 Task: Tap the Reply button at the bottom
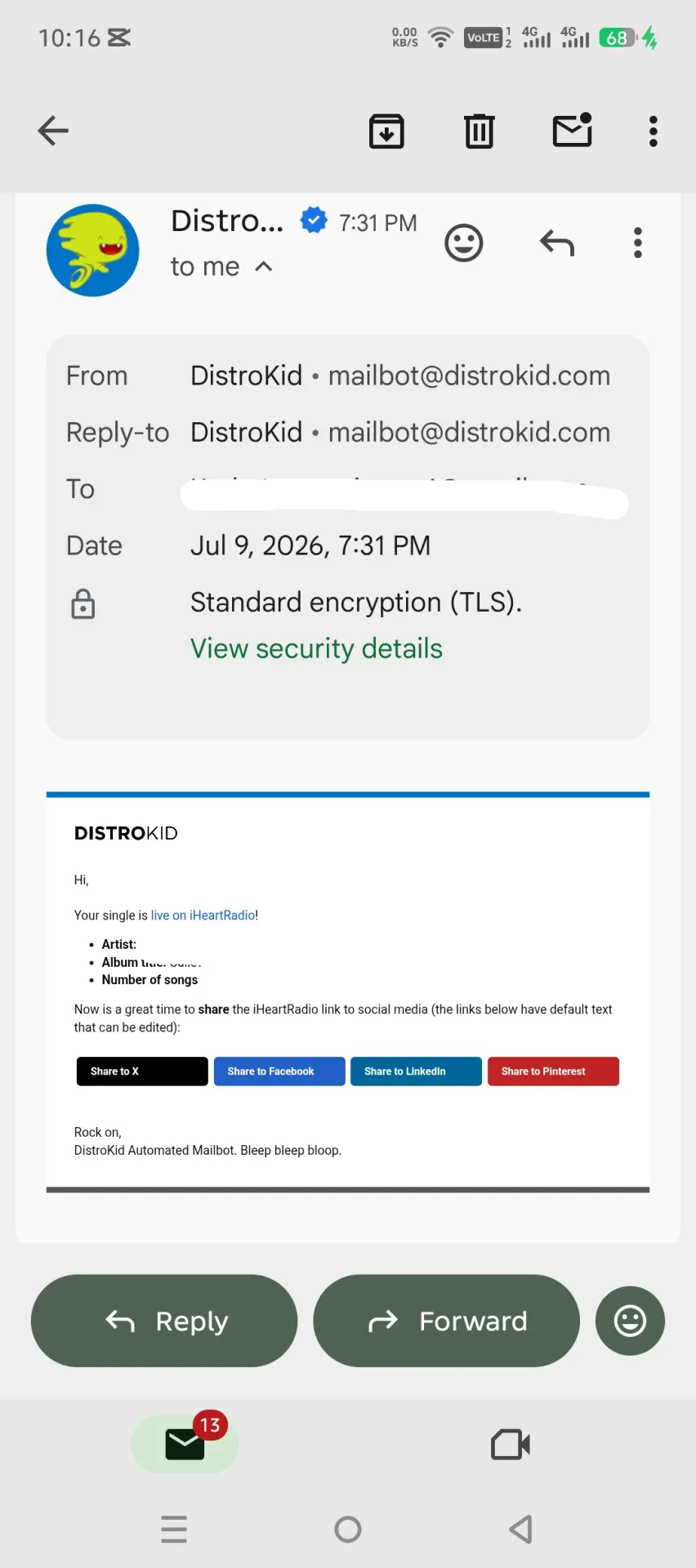[164, 1321]
